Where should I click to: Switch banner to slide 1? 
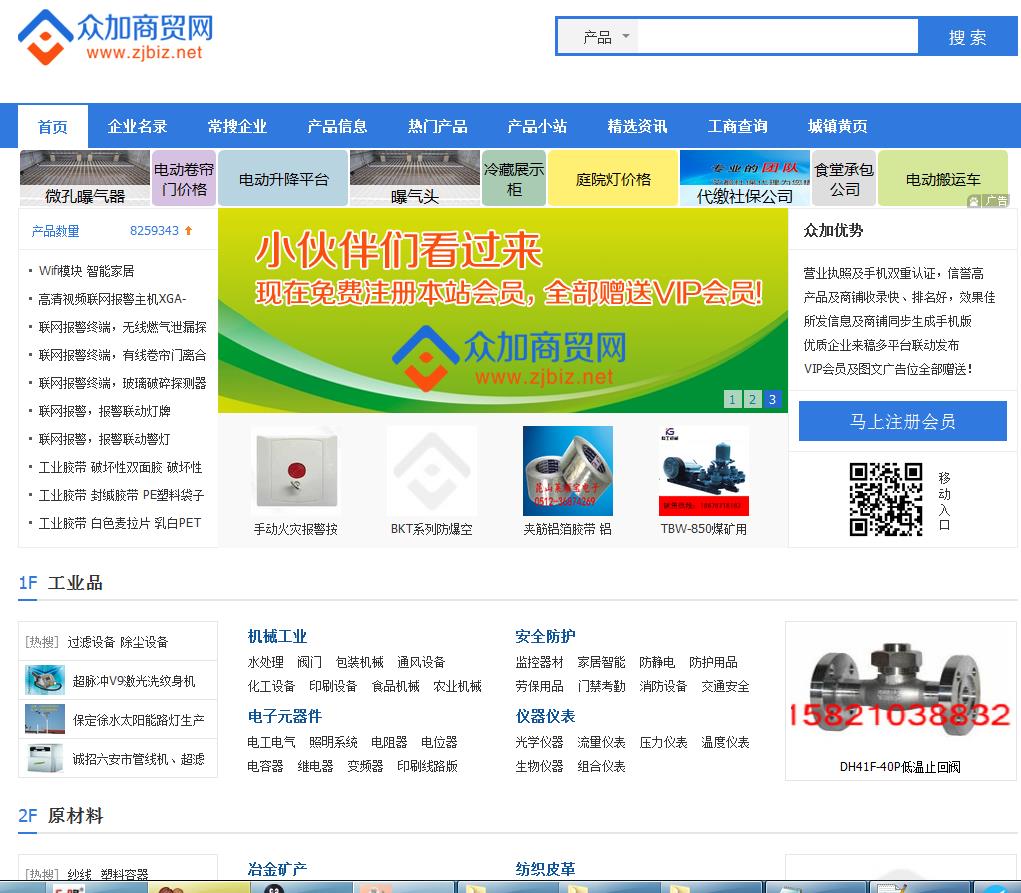click(733, 400)
